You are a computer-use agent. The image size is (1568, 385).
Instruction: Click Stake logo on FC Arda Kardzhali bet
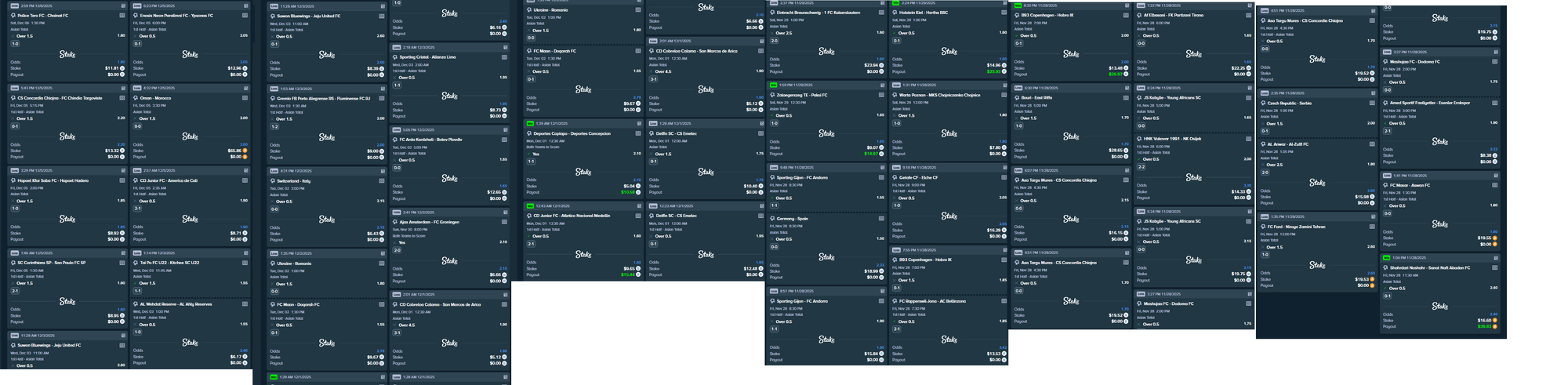(449, 179)
